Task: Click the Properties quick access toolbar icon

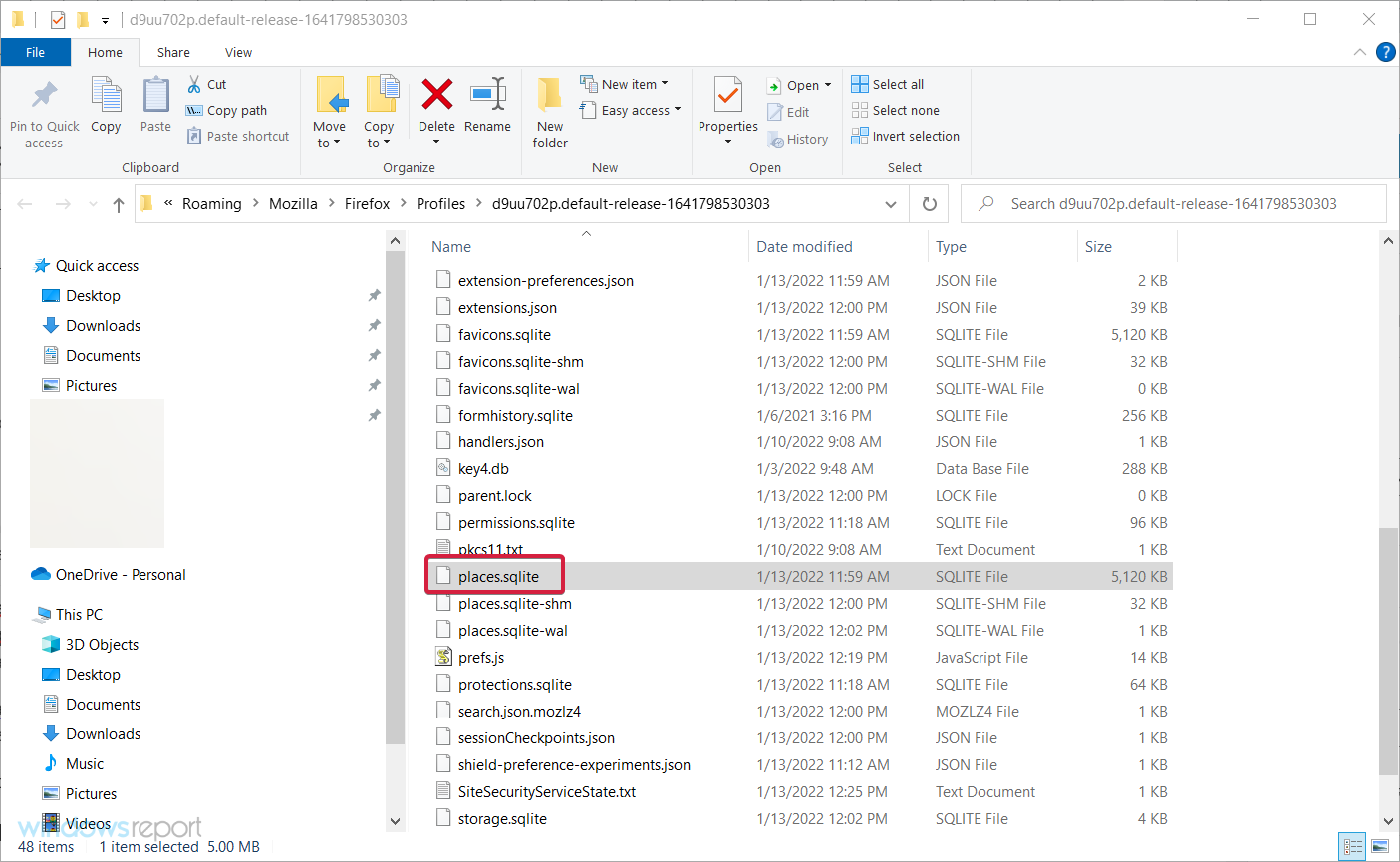Action: point(58,19)
